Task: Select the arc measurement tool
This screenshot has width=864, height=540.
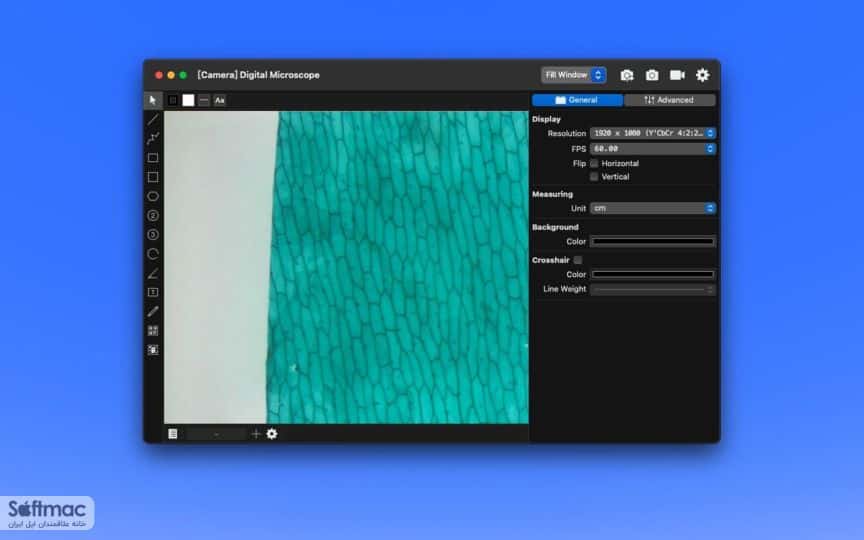Action: pyautogui.click(x=153, y=254)
